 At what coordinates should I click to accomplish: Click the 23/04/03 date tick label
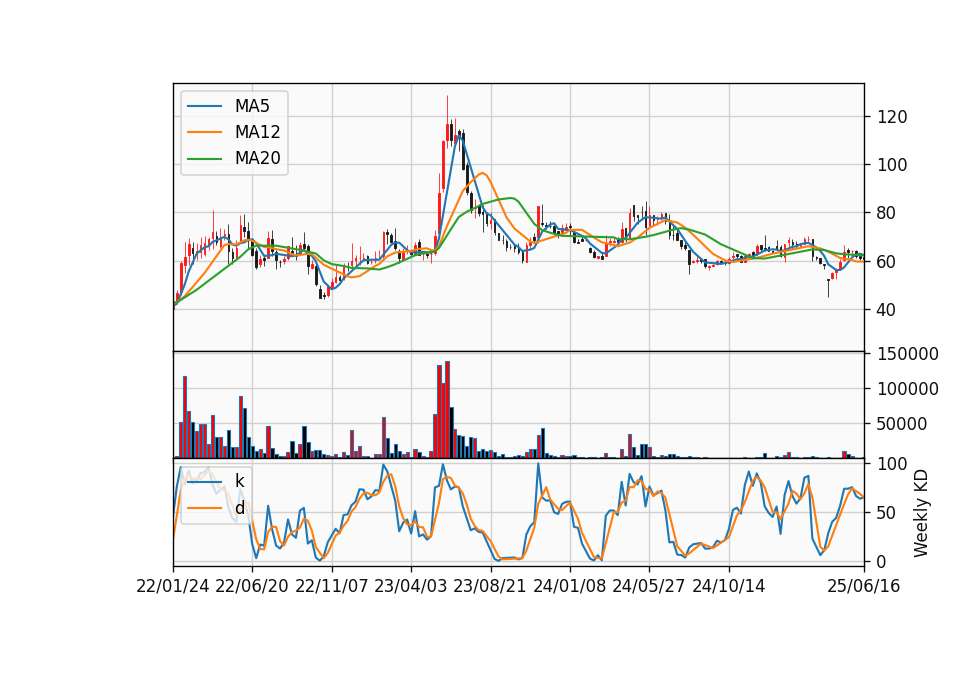[x=411, y=586]
